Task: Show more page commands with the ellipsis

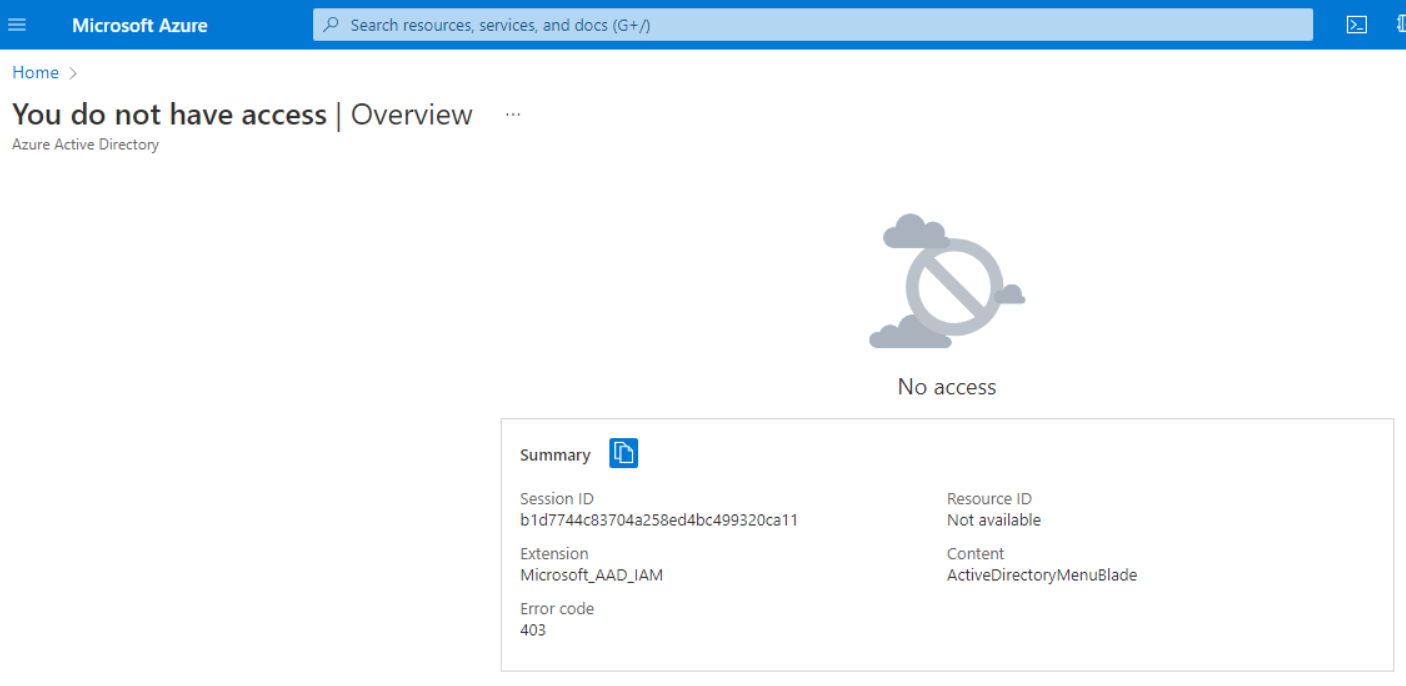Action: click(x=513, y=113)
